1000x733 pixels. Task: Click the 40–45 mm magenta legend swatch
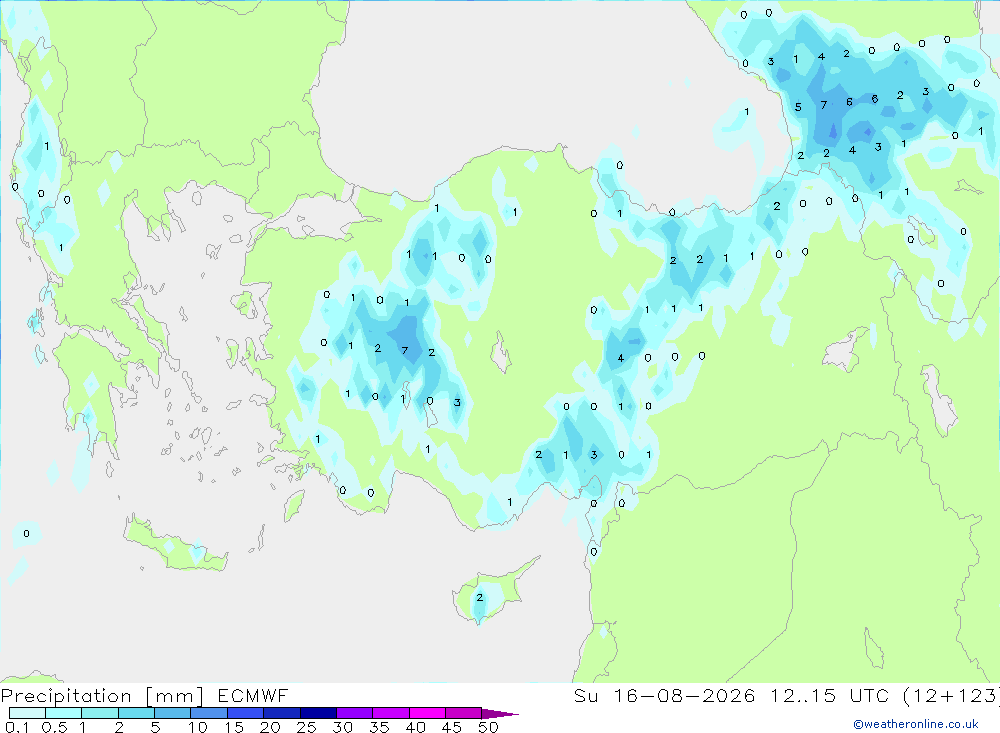click(x=427, y=713)
